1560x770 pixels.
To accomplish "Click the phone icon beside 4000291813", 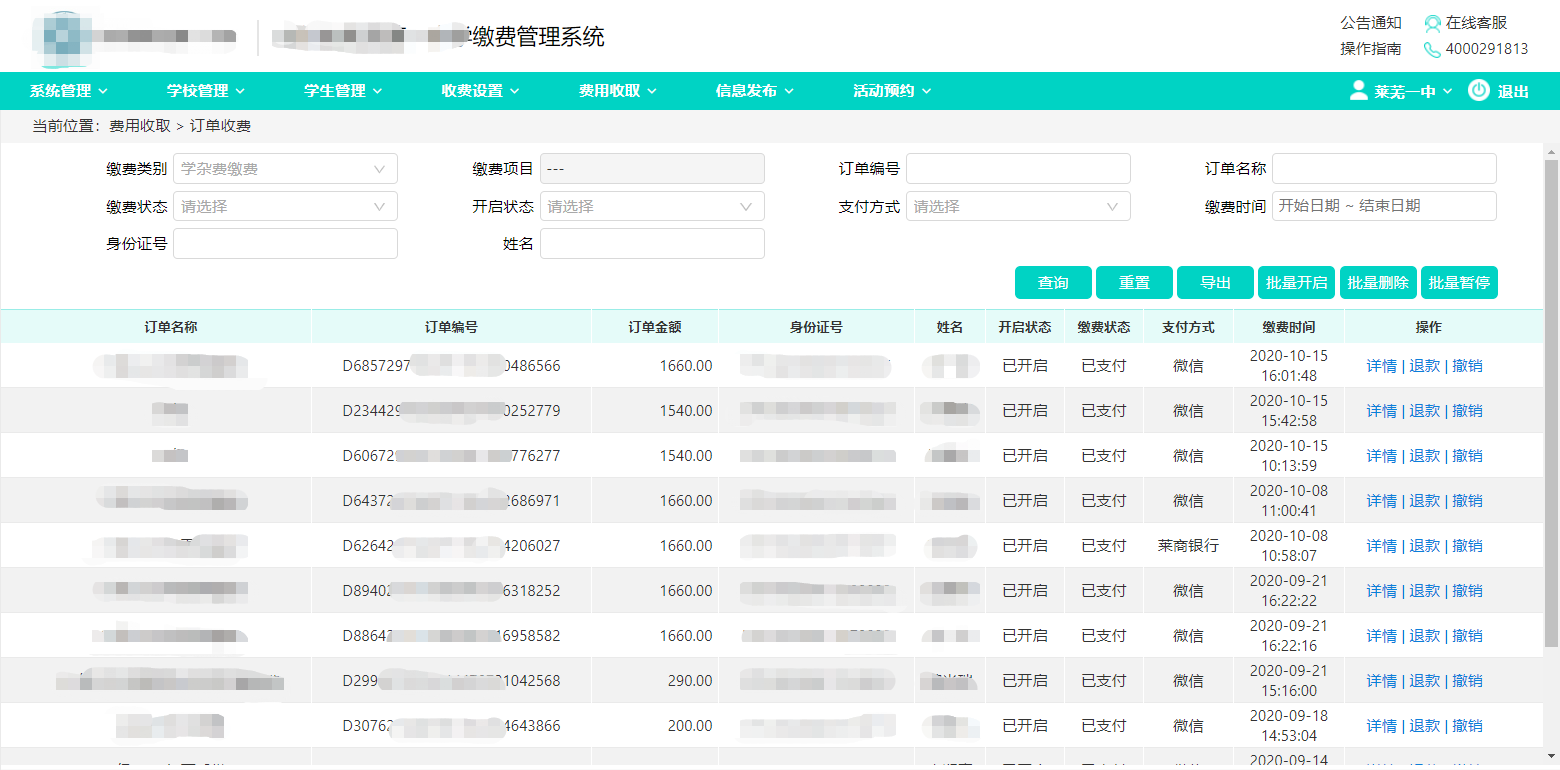I will tap(1433, 49).
